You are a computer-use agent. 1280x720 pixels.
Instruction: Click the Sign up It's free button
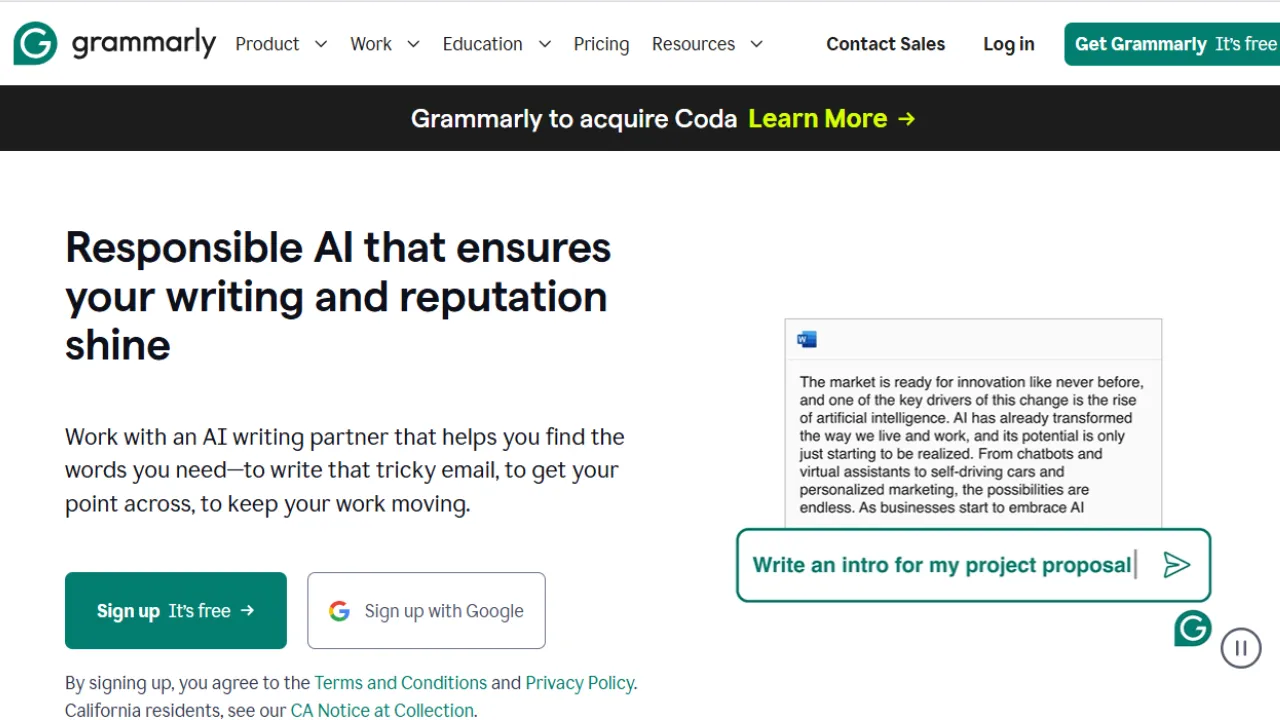coord(175,610)
